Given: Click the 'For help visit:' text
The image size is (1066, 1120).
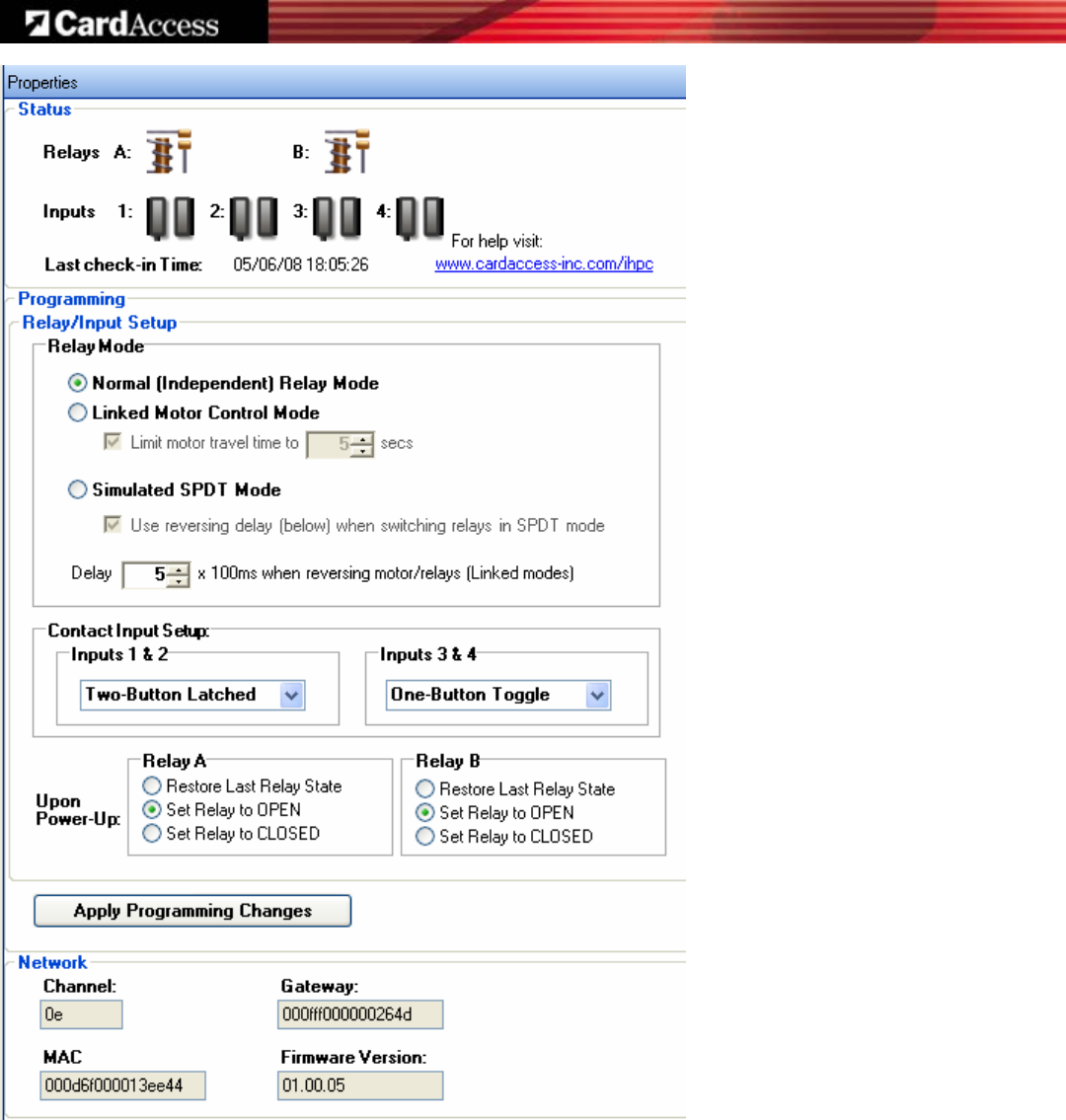Looking at the screenshot, I should click(x=497, y=242).
